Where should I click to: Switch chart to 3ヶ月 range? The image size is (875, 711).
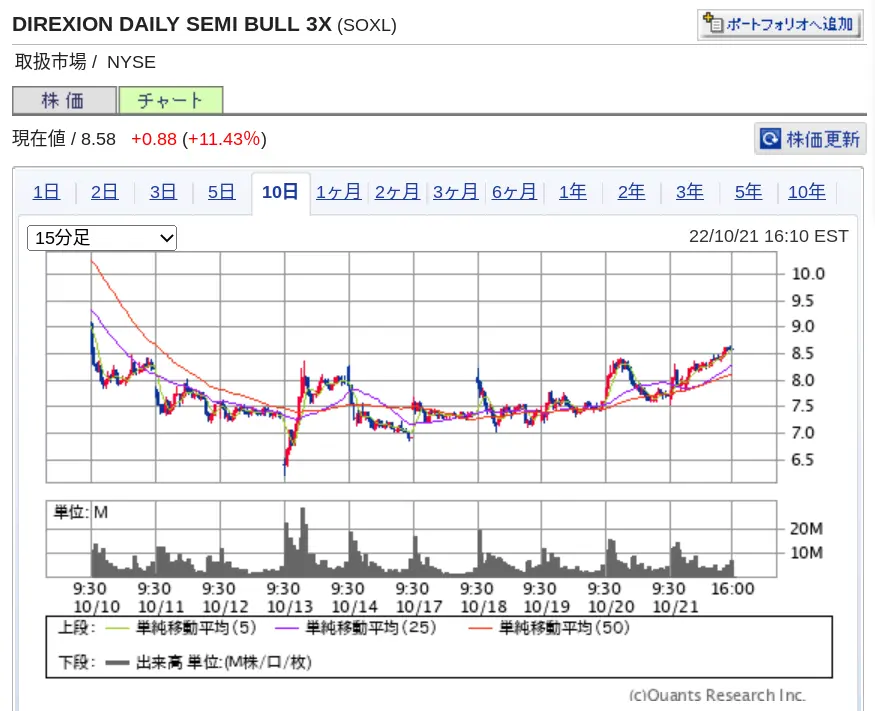(456, 192)
